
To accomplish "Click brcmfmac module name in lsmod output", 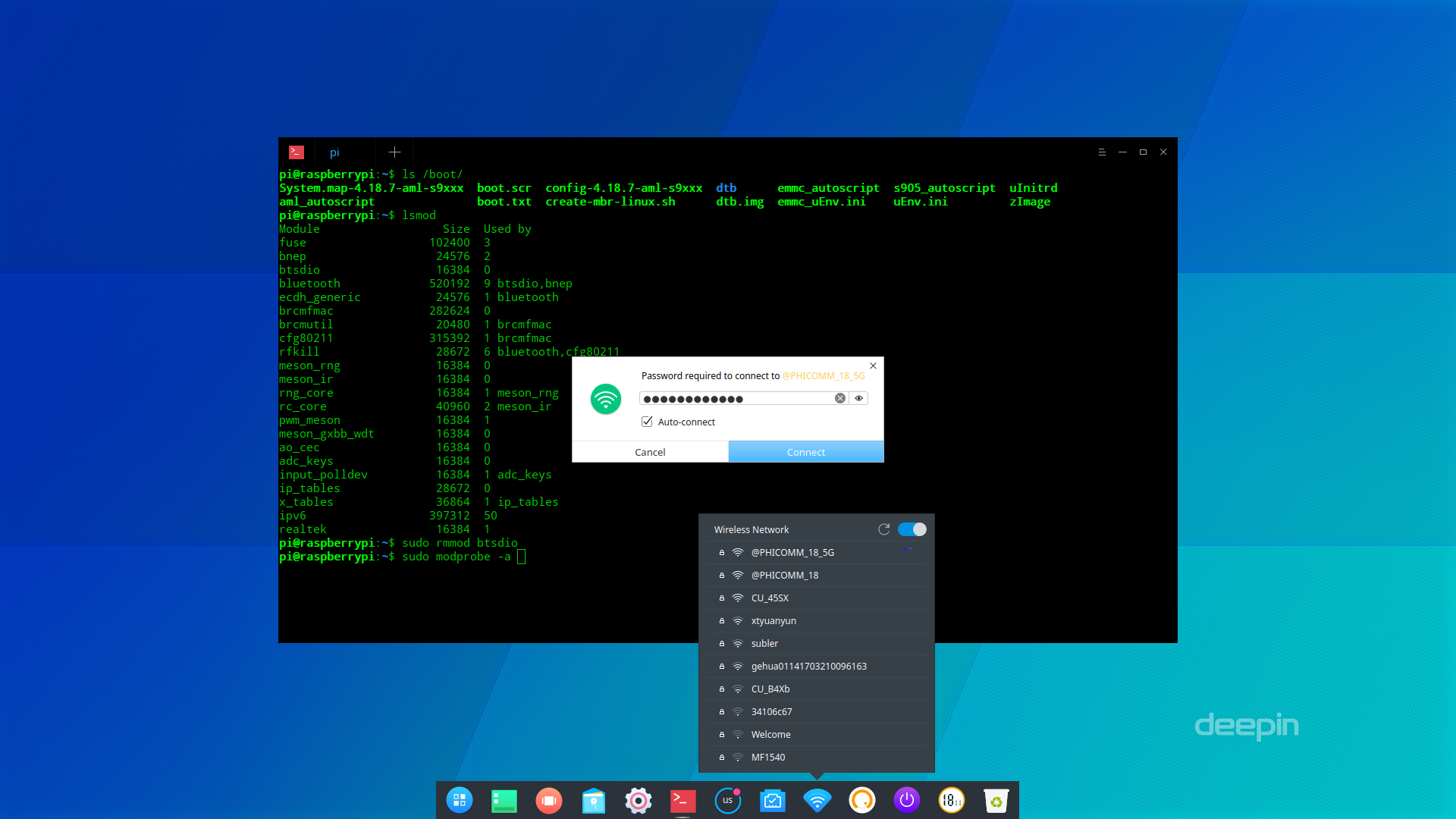I will [306, 311].
